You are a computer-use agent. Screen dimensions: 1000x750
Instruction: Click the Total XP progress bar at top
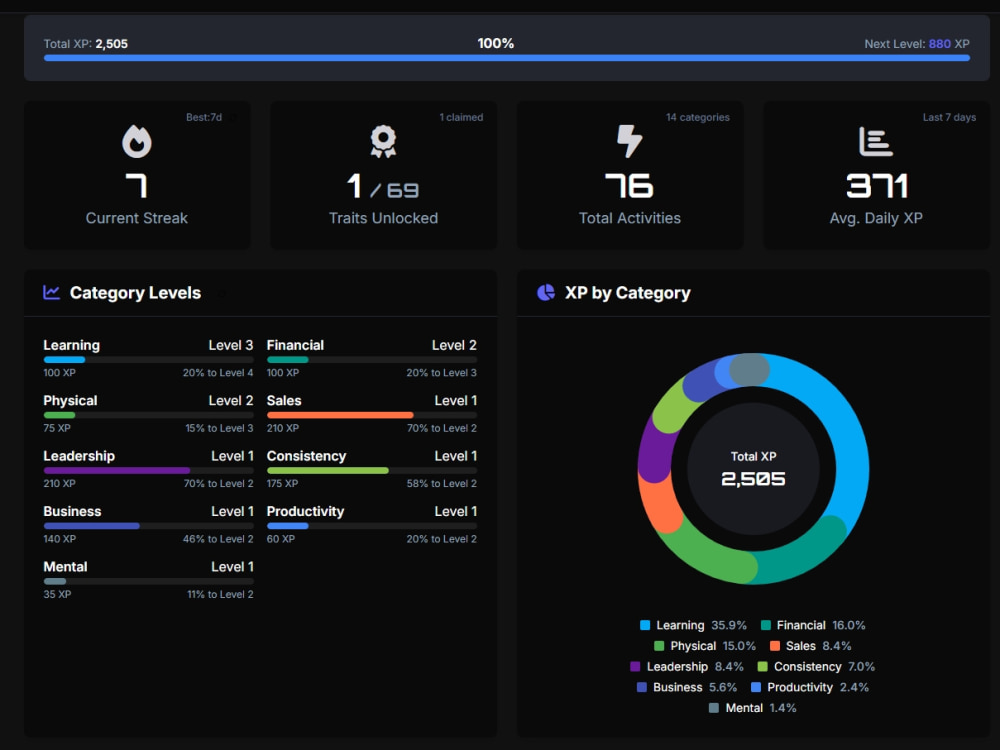(507, 58)
